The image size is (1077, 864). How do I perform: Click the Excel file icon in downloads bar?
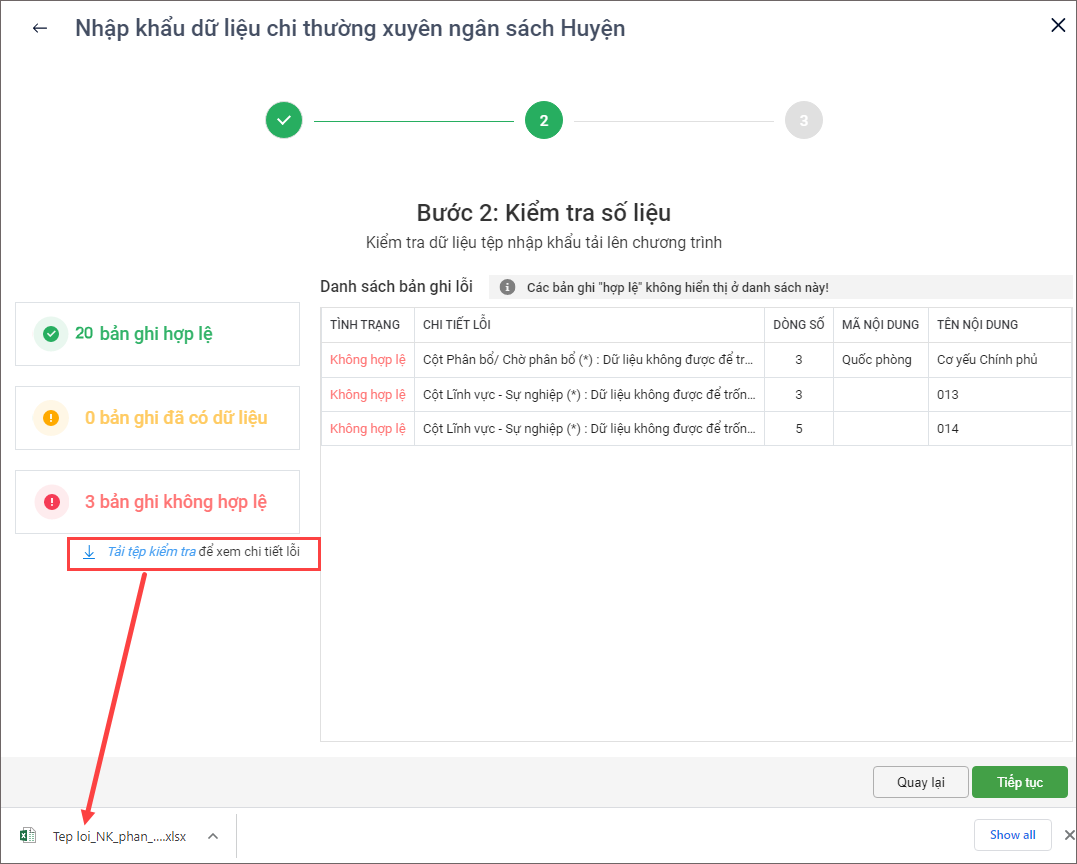28,835
